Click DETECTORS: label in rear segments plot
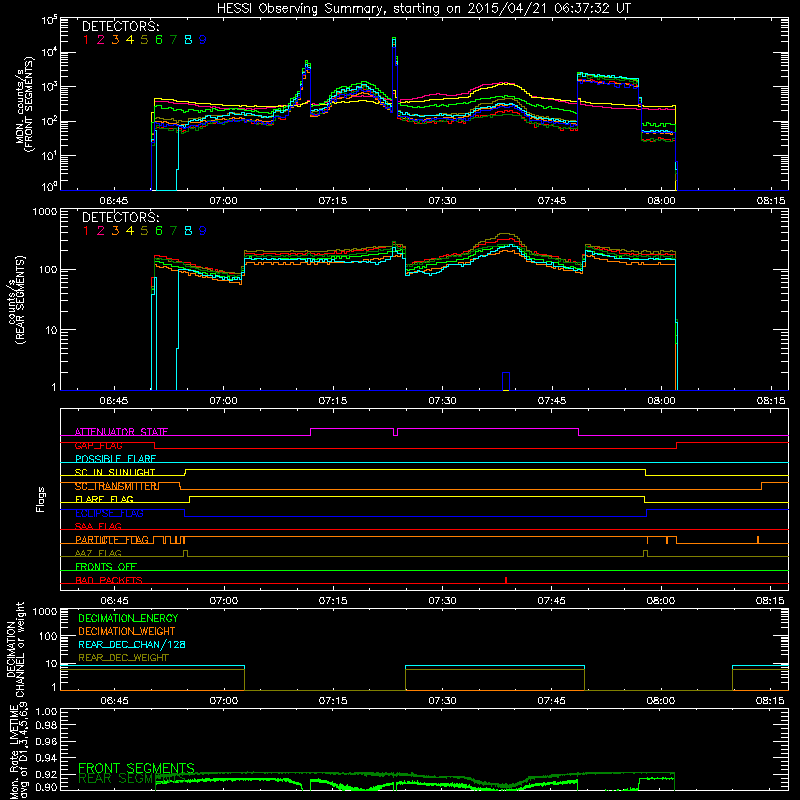The height and width of the screenshot is (800, 800). click(x=120, y=218)
